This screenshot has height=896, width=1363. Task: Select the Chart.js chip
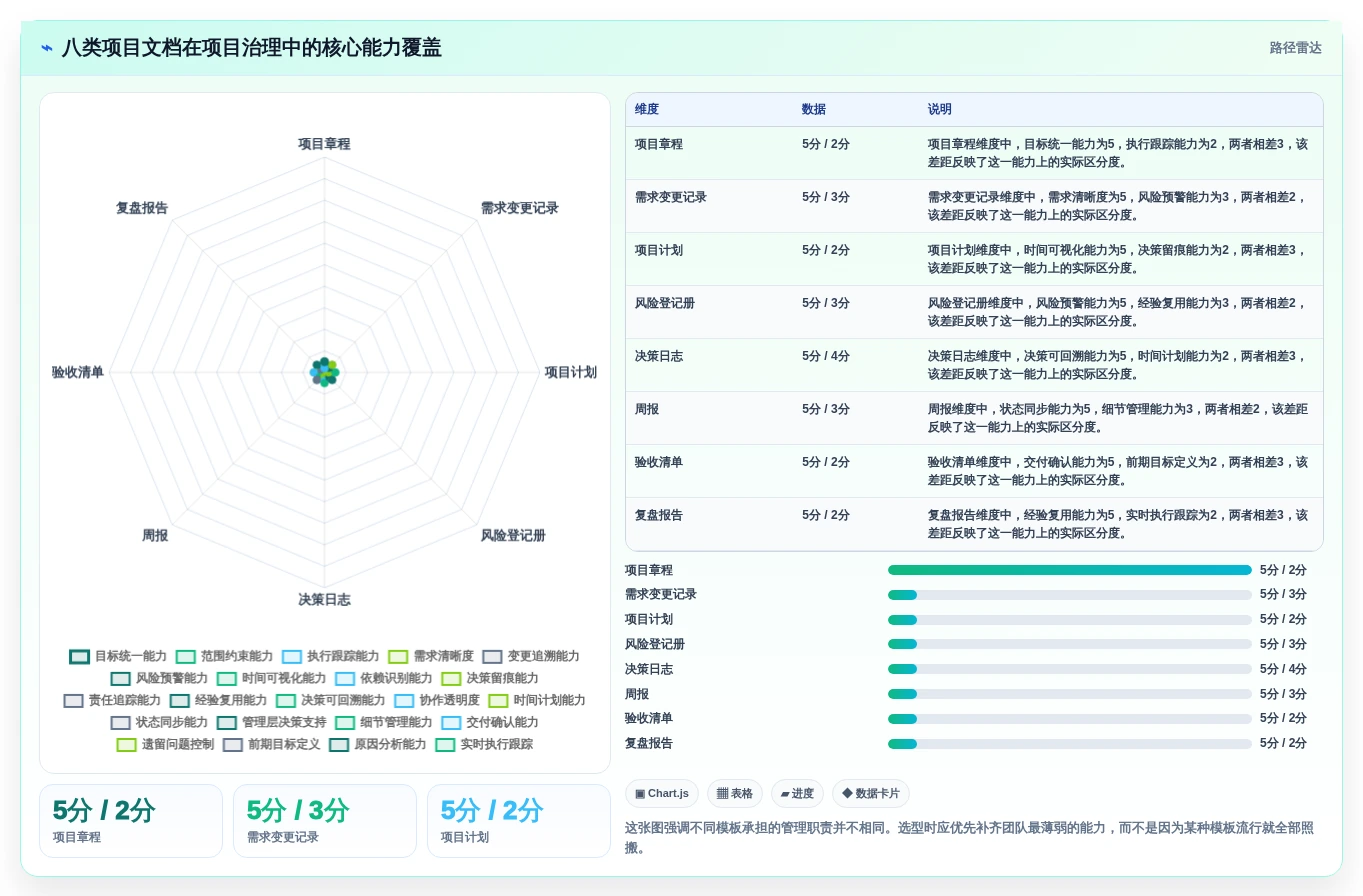click(x=662, y=794)
